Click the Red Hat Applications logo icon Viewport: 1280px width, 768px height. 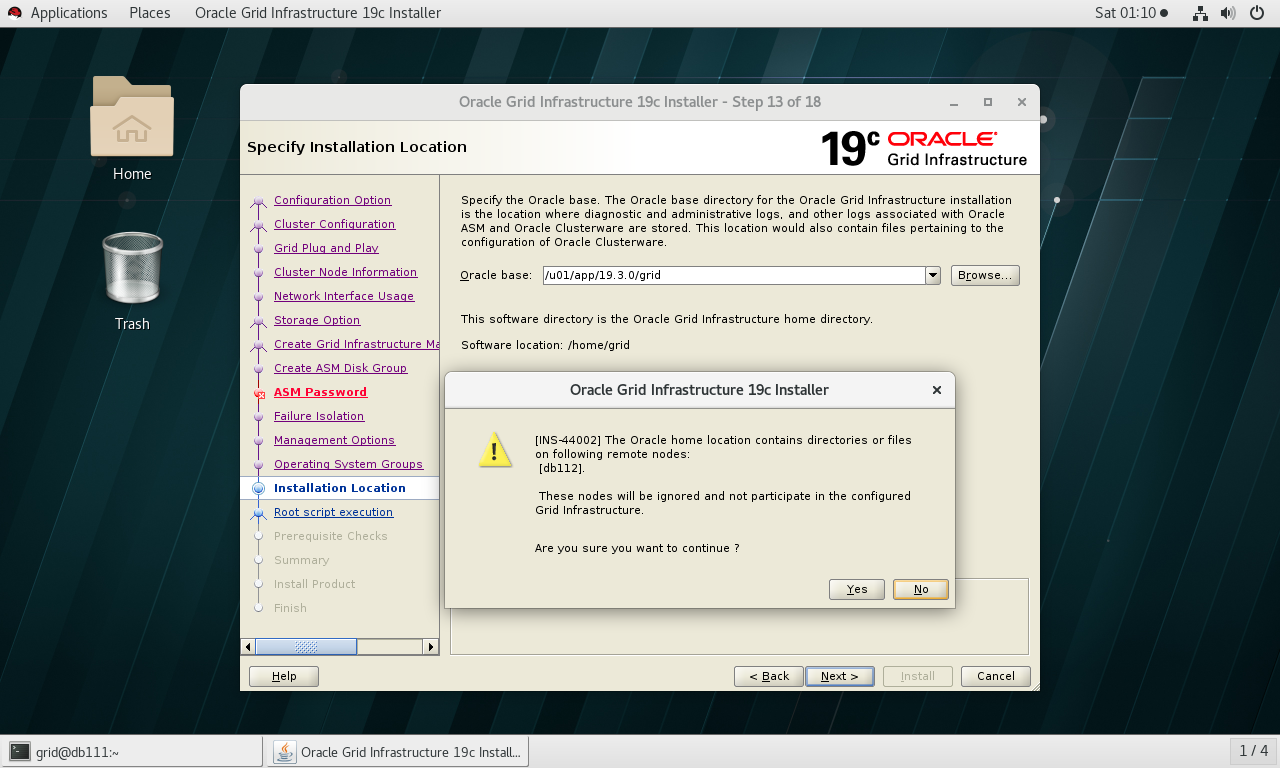tap(15, 13)
